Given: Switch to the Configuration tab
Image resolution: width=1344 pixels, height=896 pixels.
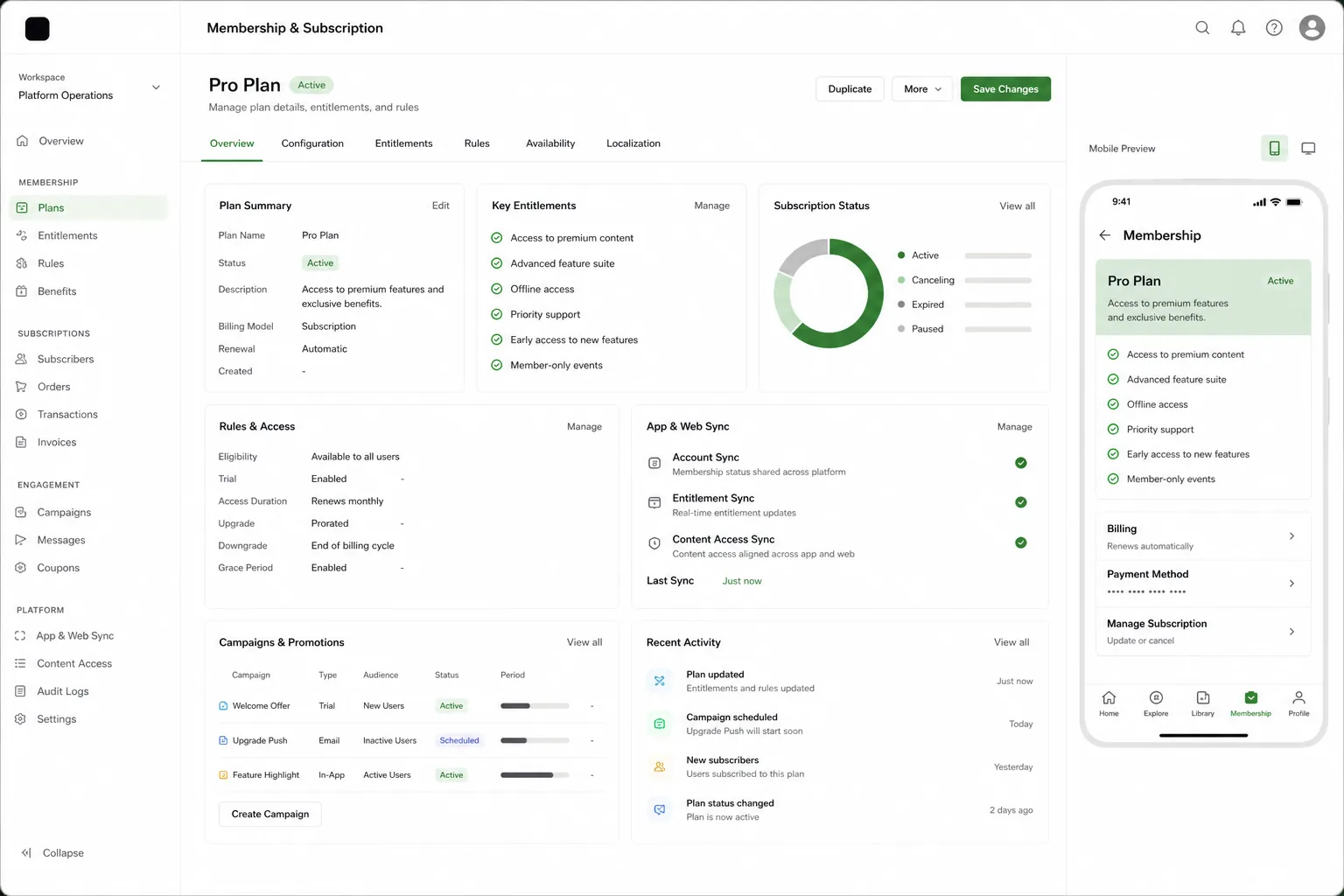Looking at the screenshot, I should [312, 143].
